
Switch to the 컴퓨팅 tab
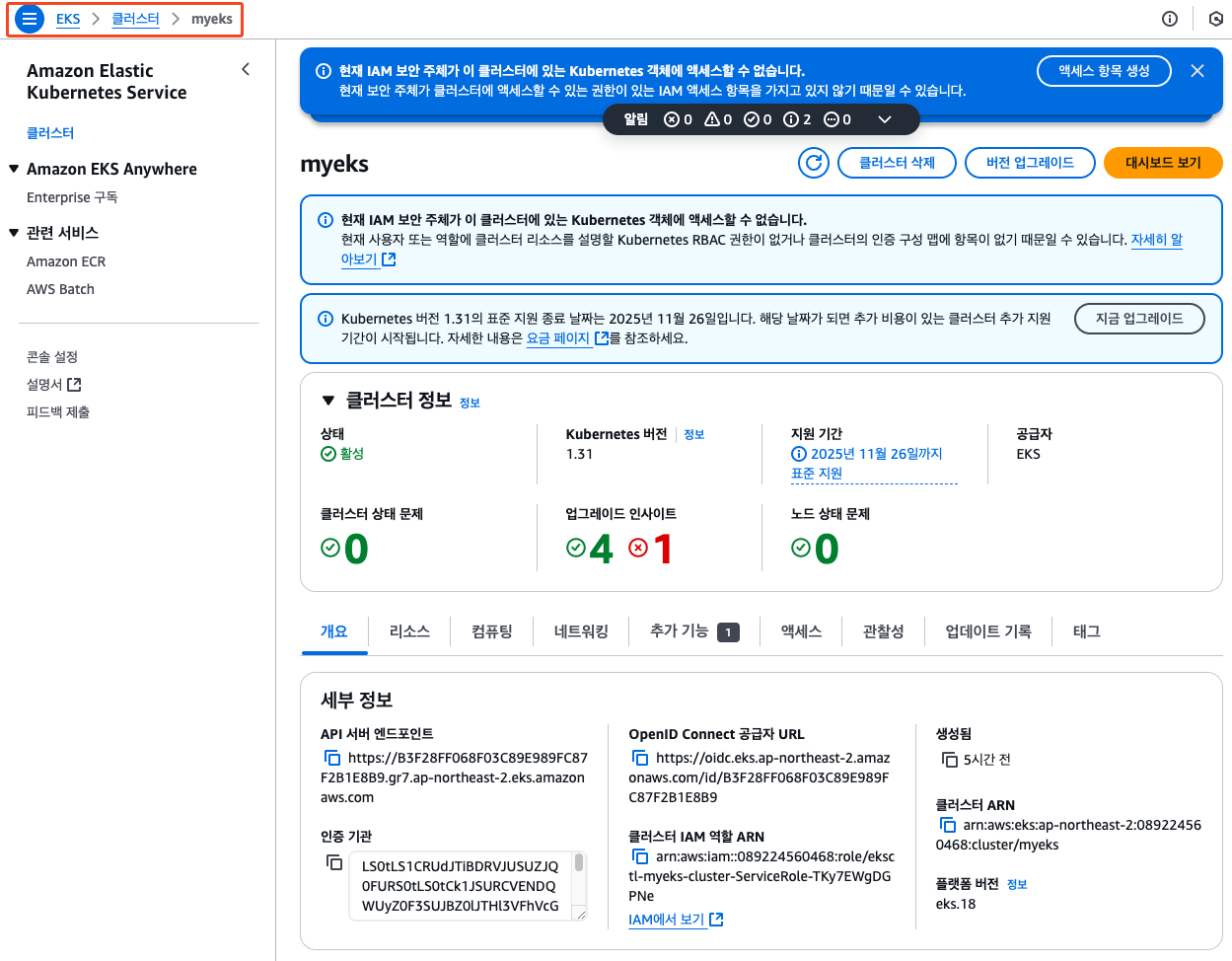(491, 631)
